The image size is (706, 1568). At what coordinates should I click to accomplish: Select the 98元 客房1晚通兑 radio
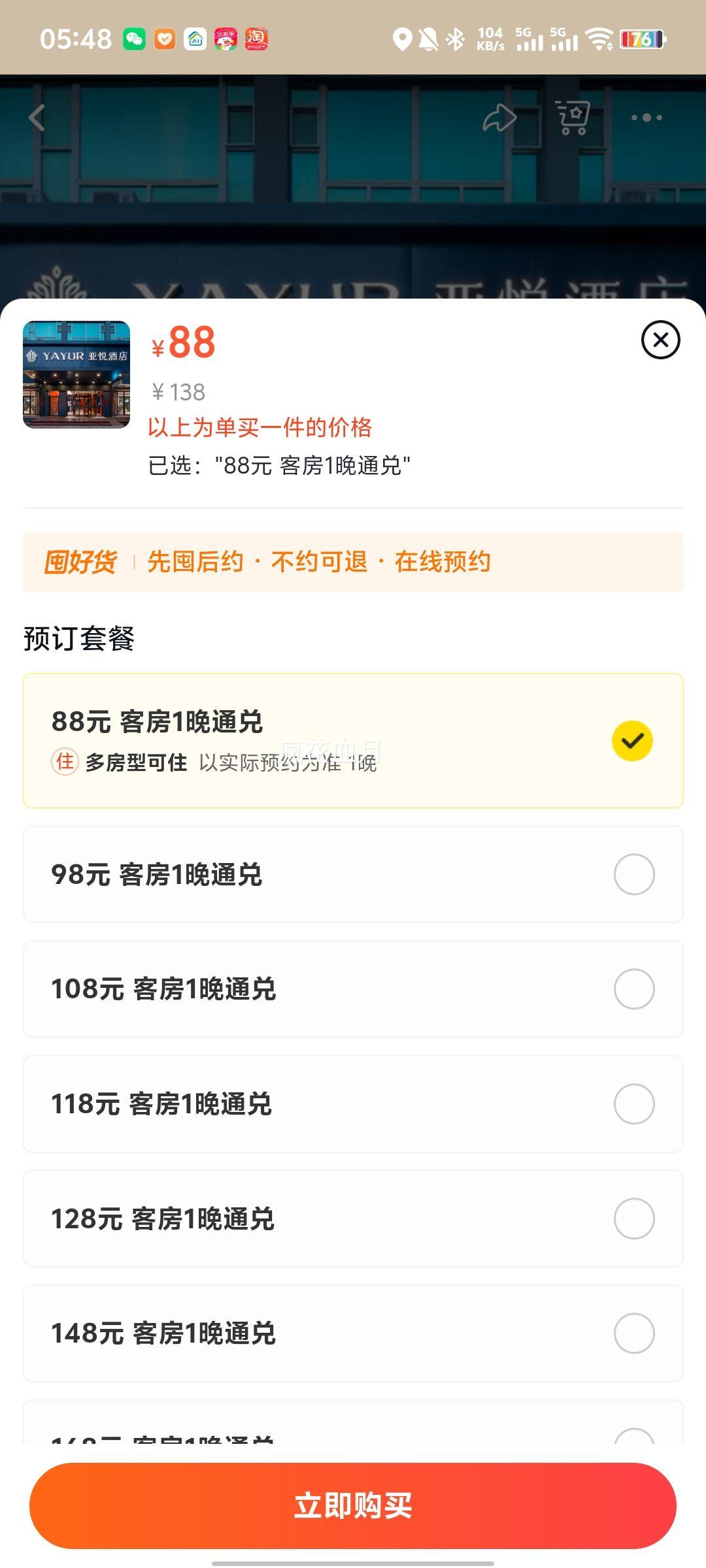(634, 874)
